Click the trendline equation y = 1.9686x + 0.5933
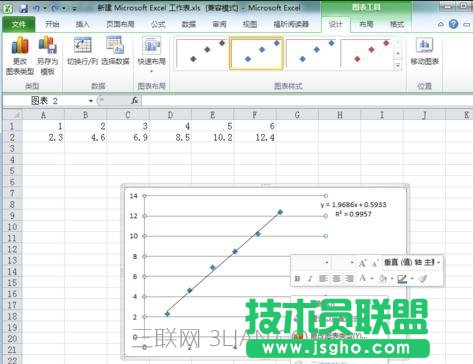 [x=353, y=205]
